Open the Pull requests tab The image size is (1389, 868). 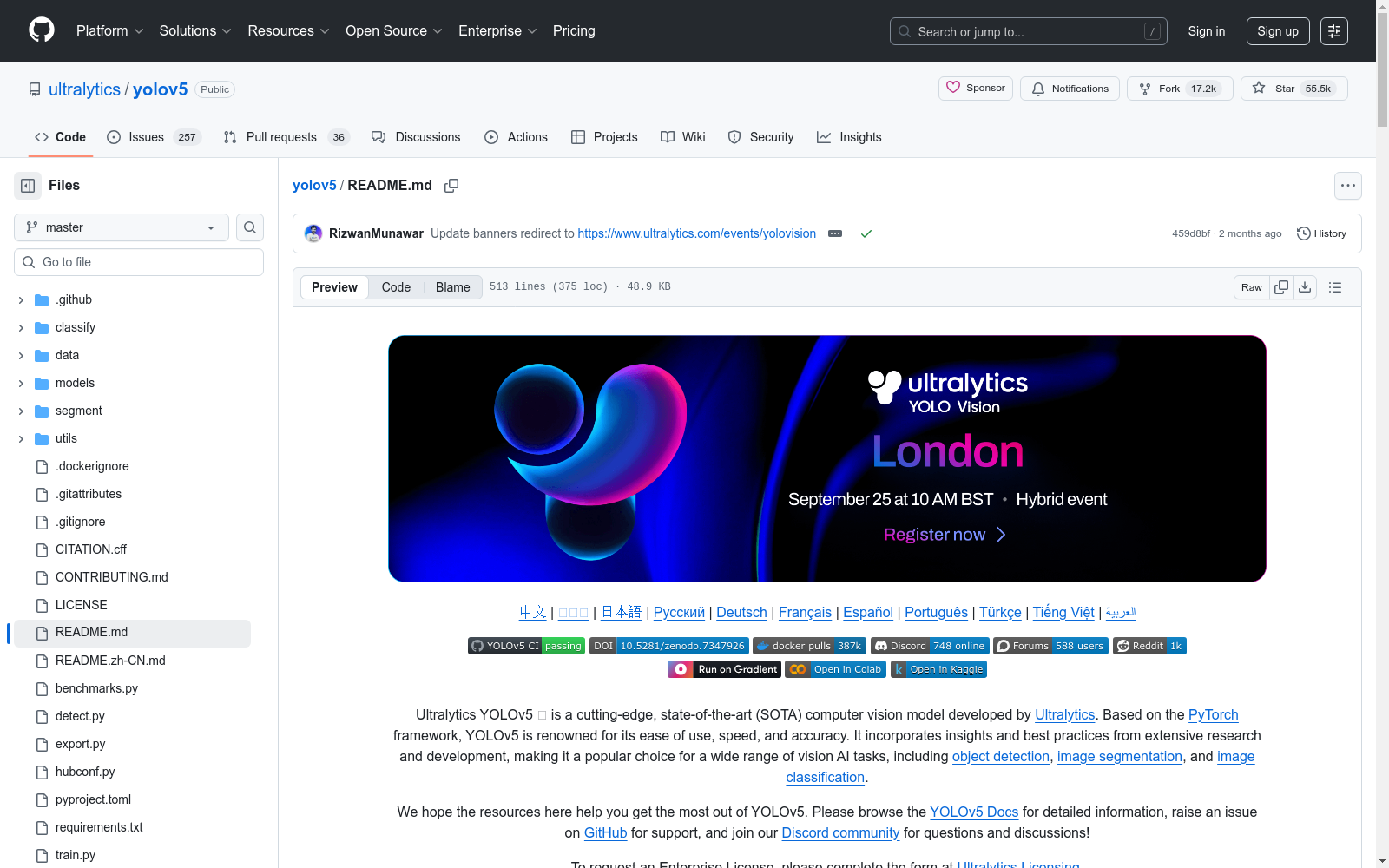click(286, 137)
